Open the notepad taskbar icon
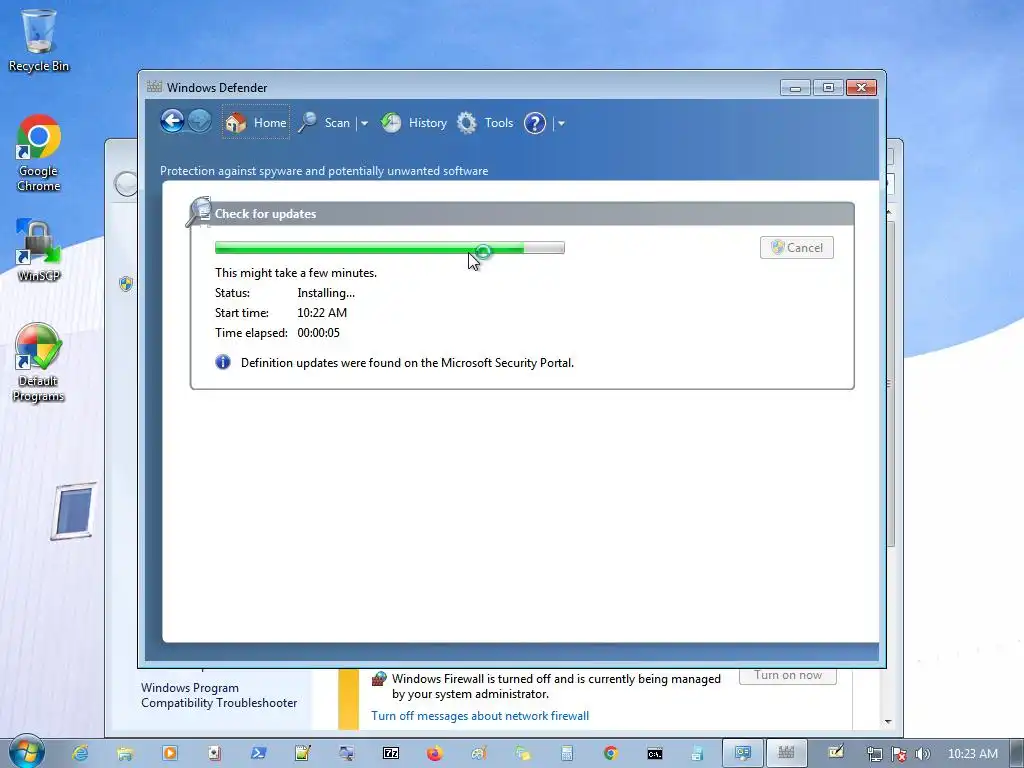1024x768 pixels. click(x=302, y=753)
